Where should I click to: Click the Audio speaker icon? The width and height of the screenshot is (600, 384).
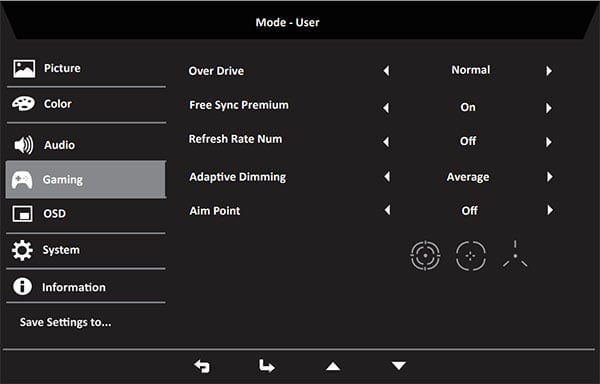coord(24,145)
